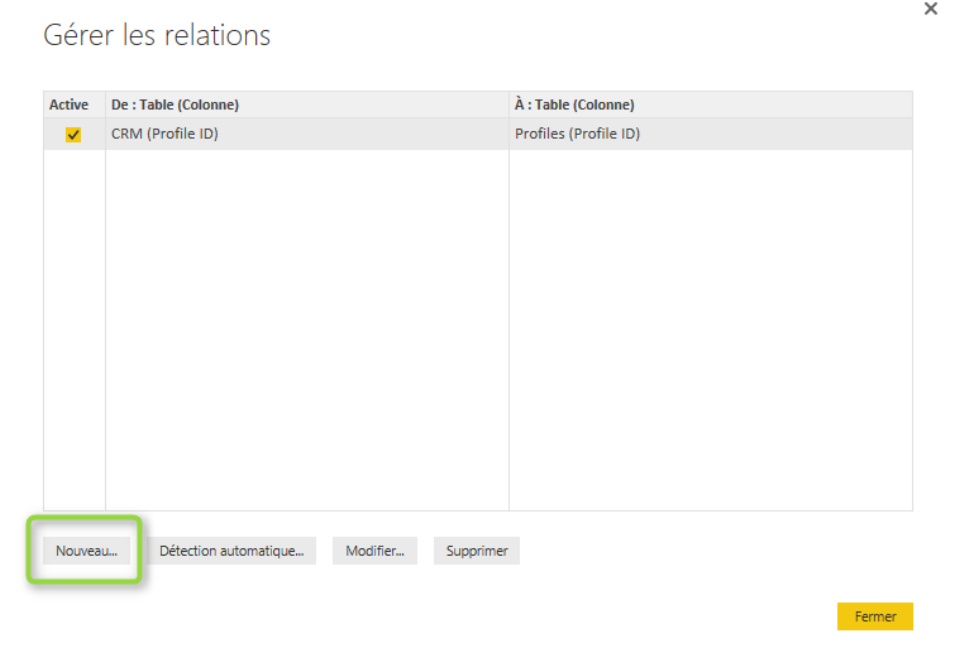
Task: Close the dialog with the X icon
Action: click(931, 9)
